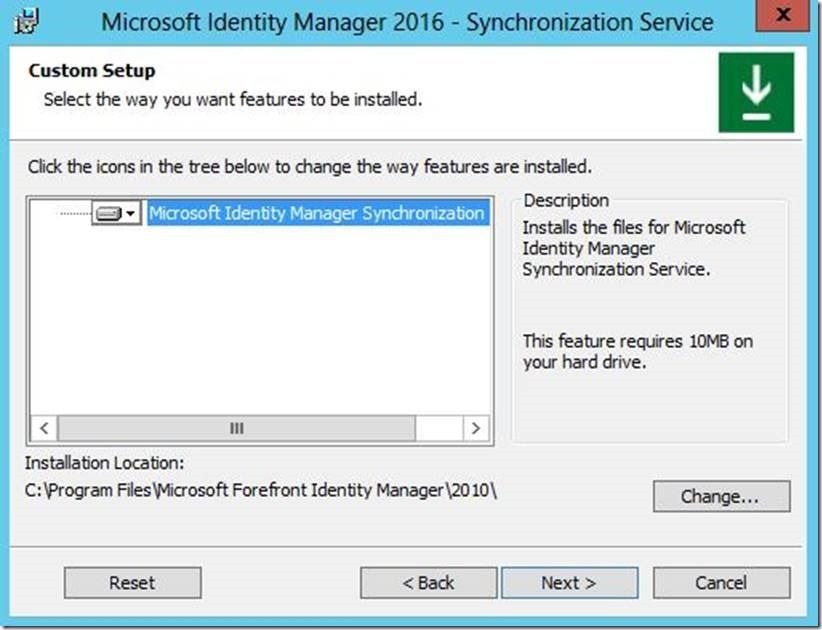Click the "Custom Setup" heading
Image resolution: width=822 pixels, height=630 pixels.
pyautogui.click(x=92, y=70)
